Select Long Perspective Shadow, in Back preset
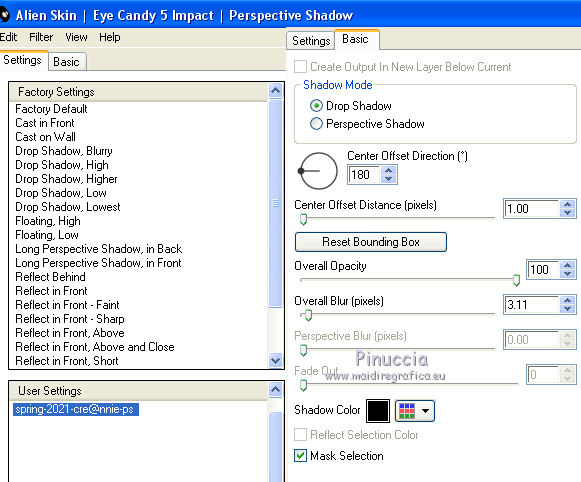The width and height of the screenshot is (581, 482). (x=99, y=249)
